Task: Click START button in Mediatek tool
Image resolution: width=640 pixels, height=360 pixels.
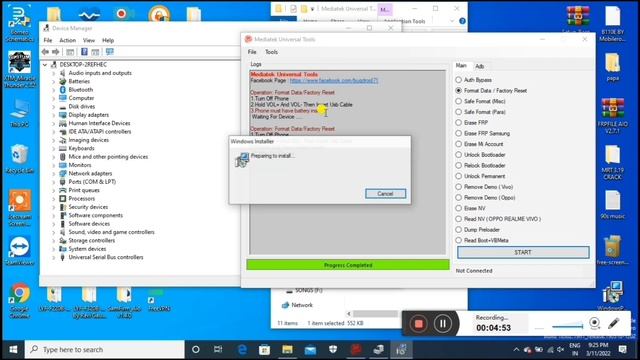Action: [523, 252]
